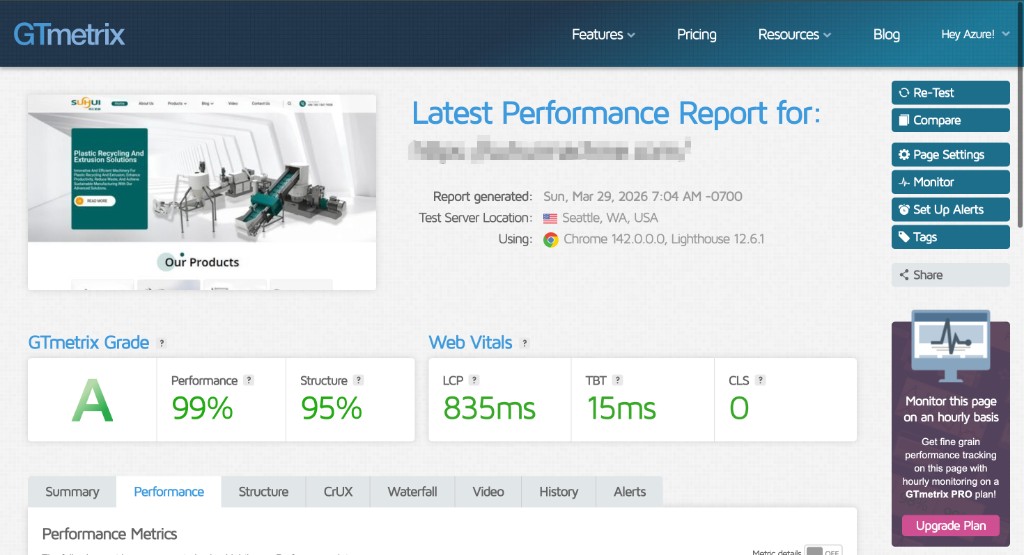Click Set Up Alerts
Viewport: 1024px width, 555px height.
[x=950, y=210]
